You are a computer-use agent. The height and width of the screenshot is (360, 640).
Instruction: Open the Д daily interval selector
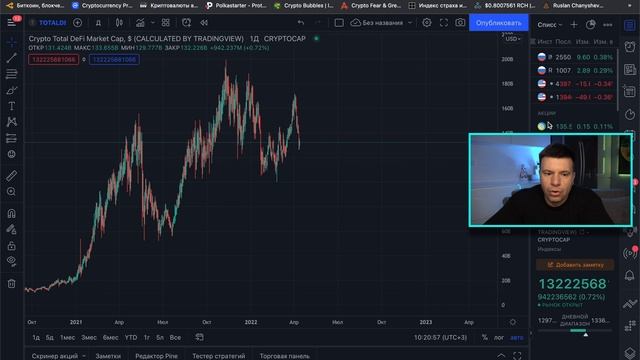click(98, 23)
